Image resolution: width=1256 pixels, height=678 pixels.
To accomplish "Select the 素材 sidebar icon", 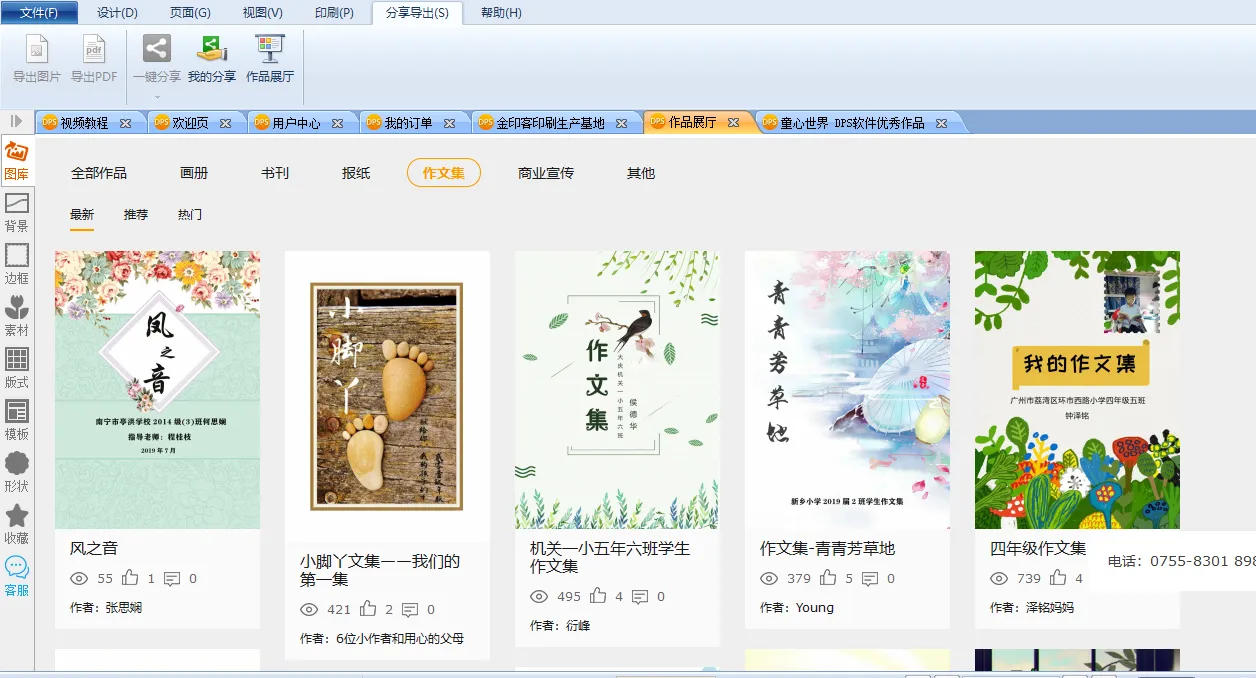I will pos(17,316).
